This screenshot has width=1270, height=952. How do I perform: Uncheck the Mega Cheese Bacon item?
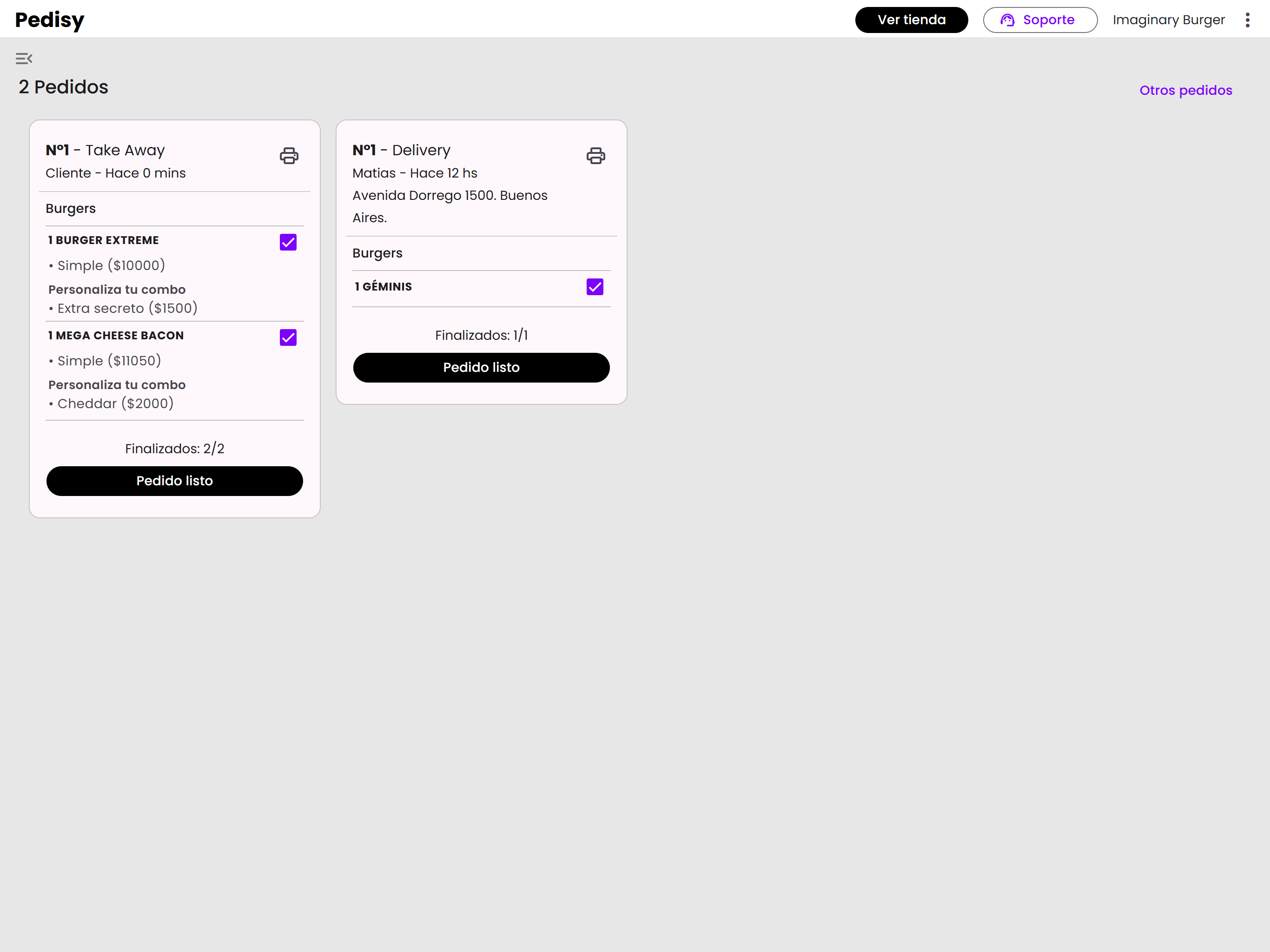pos(288,337)
